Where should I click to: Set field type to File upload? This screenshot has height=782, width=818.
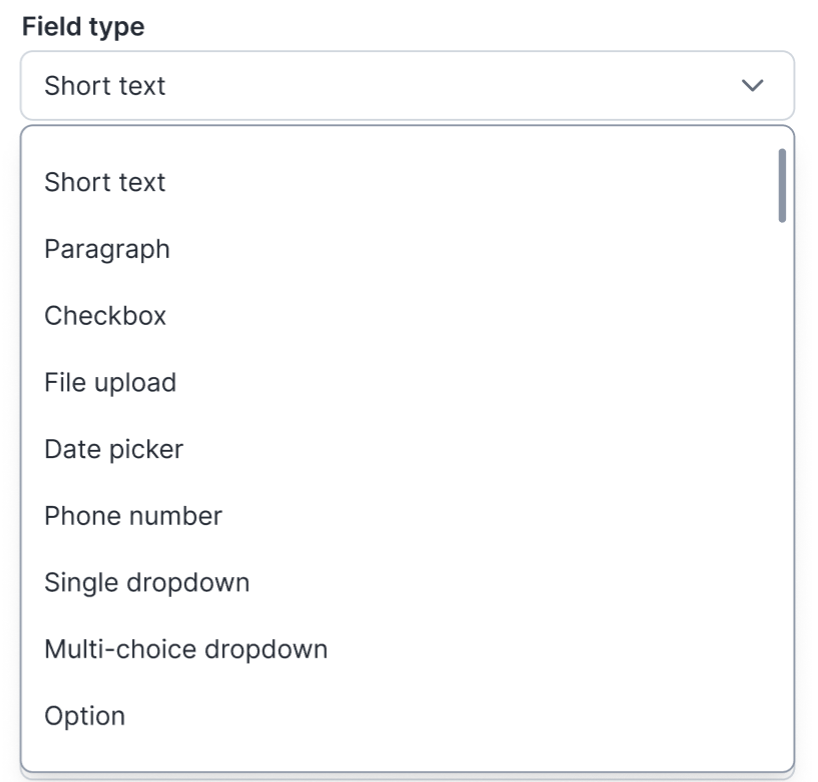pos(110,383)
